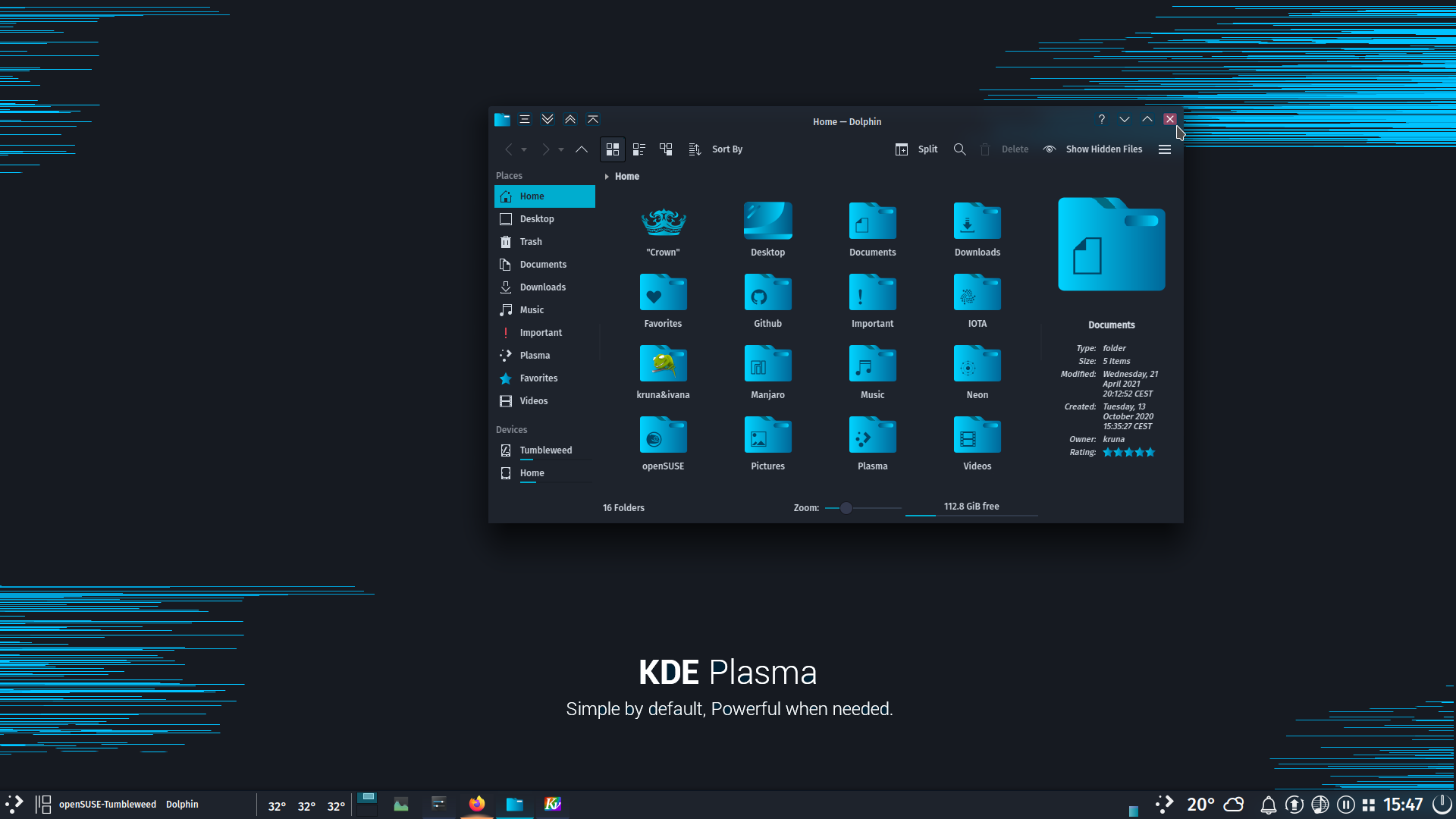Viewport: 1456px width, 819px height.
Task: Open the search magnifier tool
Action: click(959, 149)
